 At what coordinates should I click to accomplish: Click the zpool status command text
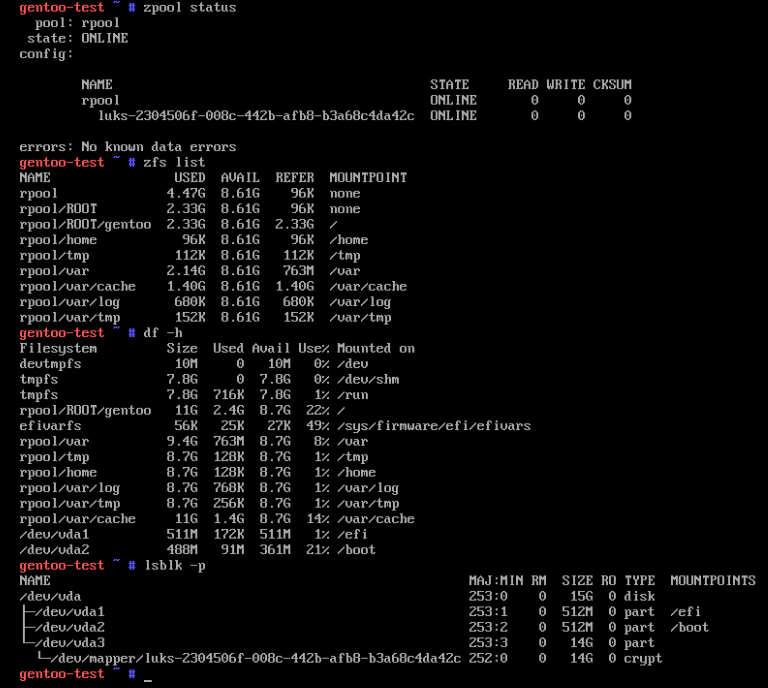pyautogui.click(x=189, y=7)
